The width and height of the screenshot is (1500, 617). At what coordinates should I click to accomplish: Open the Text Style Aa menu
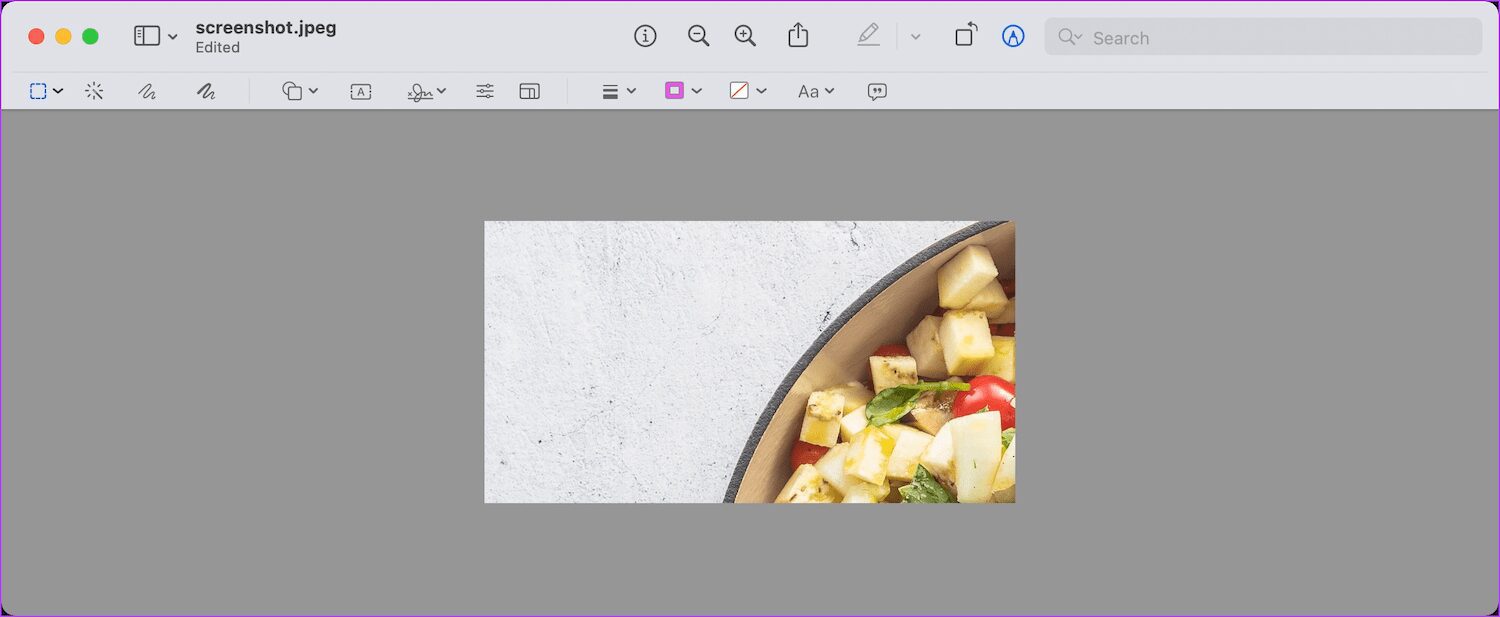pos(816,91)
